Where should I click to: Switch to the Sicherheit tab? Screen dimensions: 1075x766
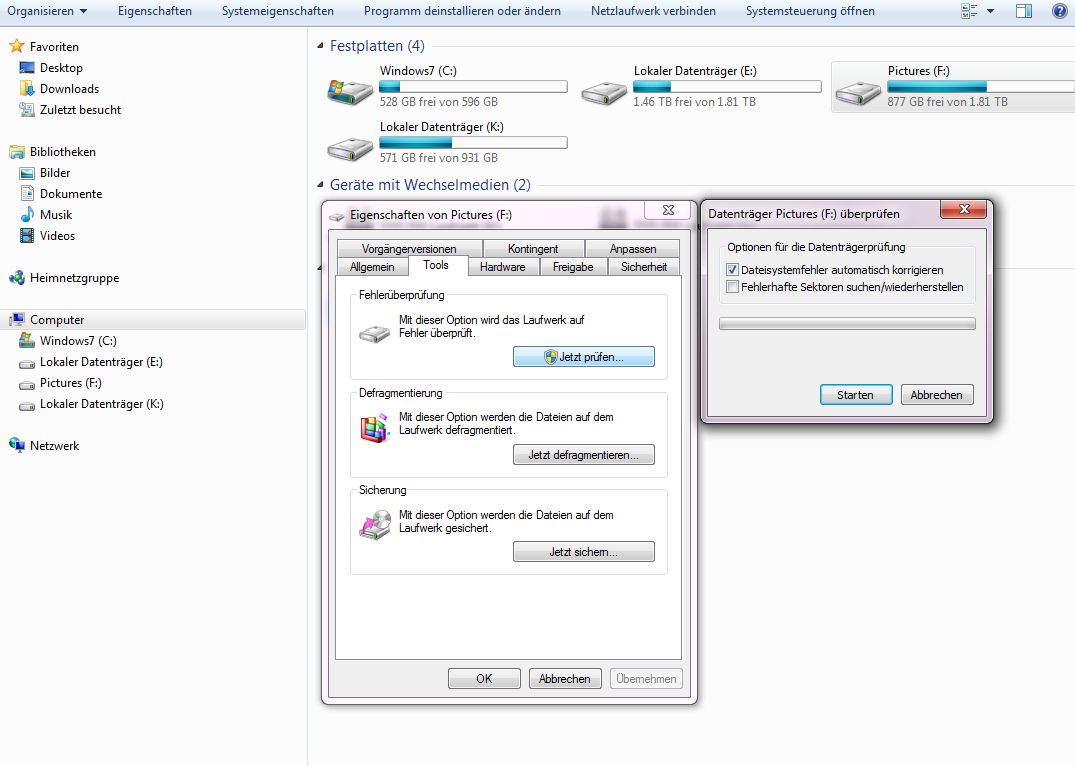643,267
